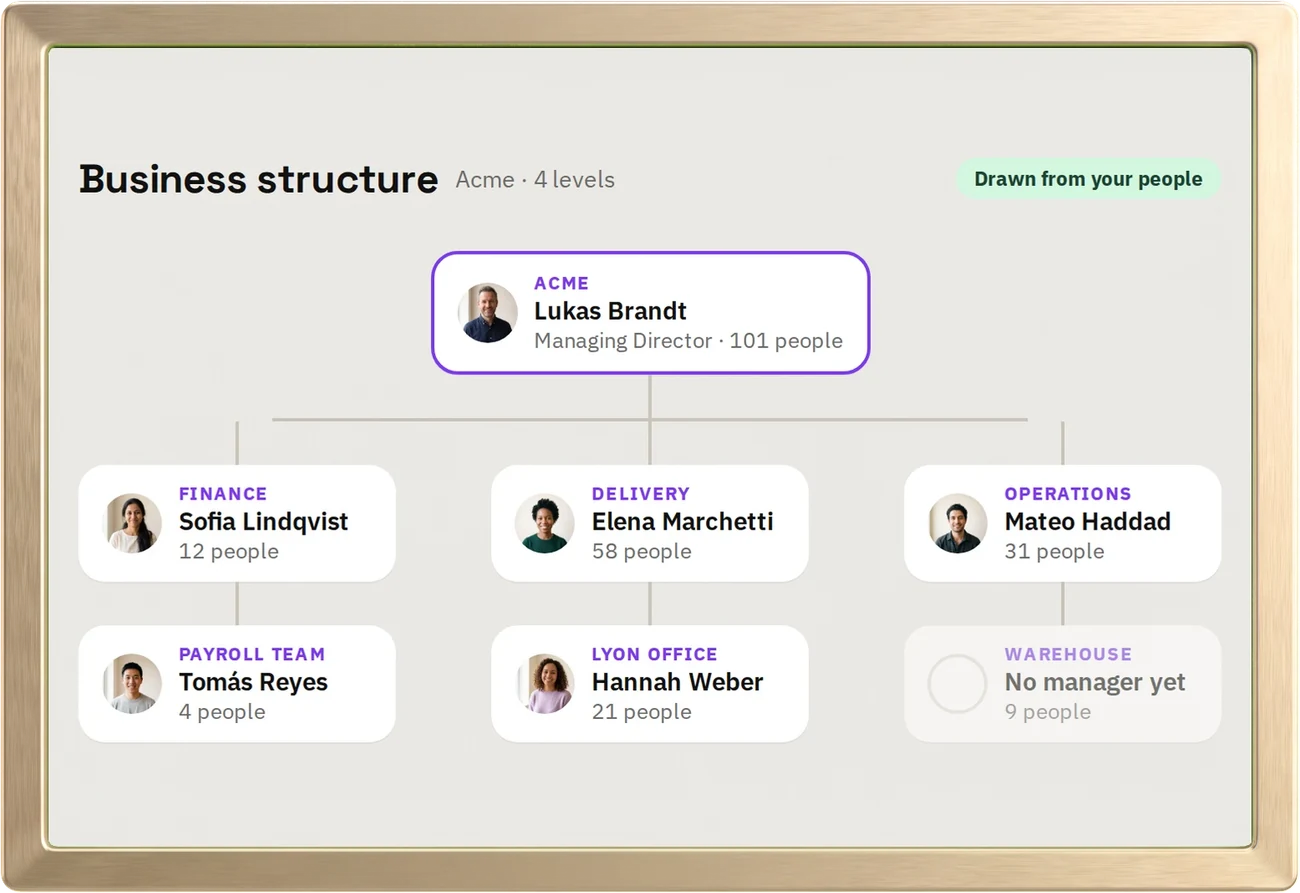Click 'Managing Director · 101 people' text

point(688,341)
